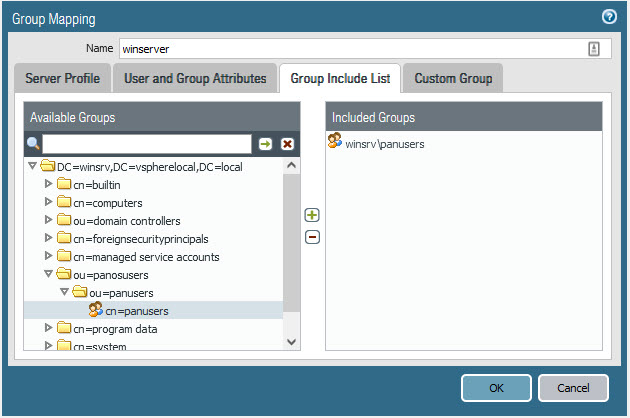Switch to the Custom Group tab
Screen dimensions: 630x418
[454, 78]
